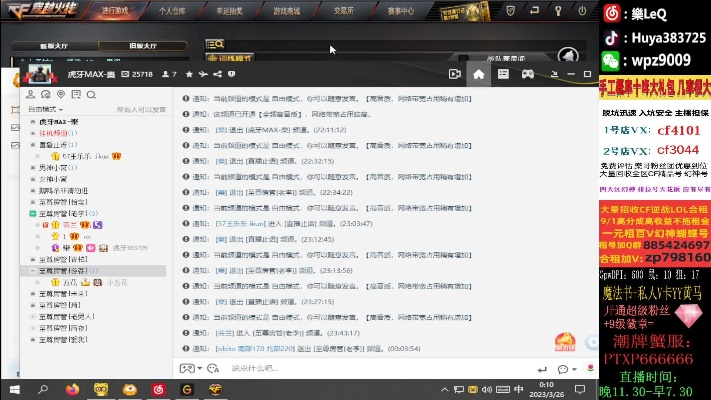711x400 pixels.
Task: Click the game shield security icon in the top bar
Action: 511,10
